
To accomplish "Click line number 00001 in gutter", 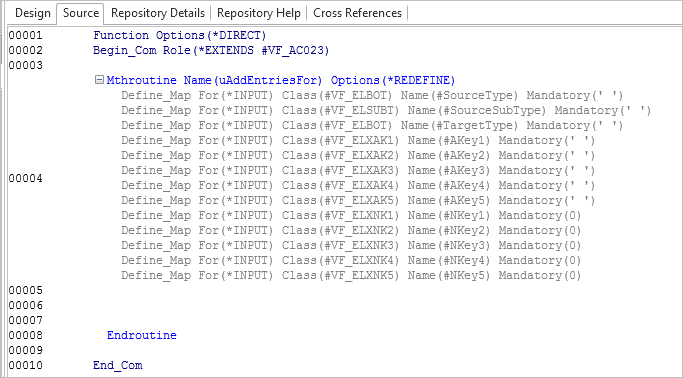I will pyautogui.click(x=26, y=35).
